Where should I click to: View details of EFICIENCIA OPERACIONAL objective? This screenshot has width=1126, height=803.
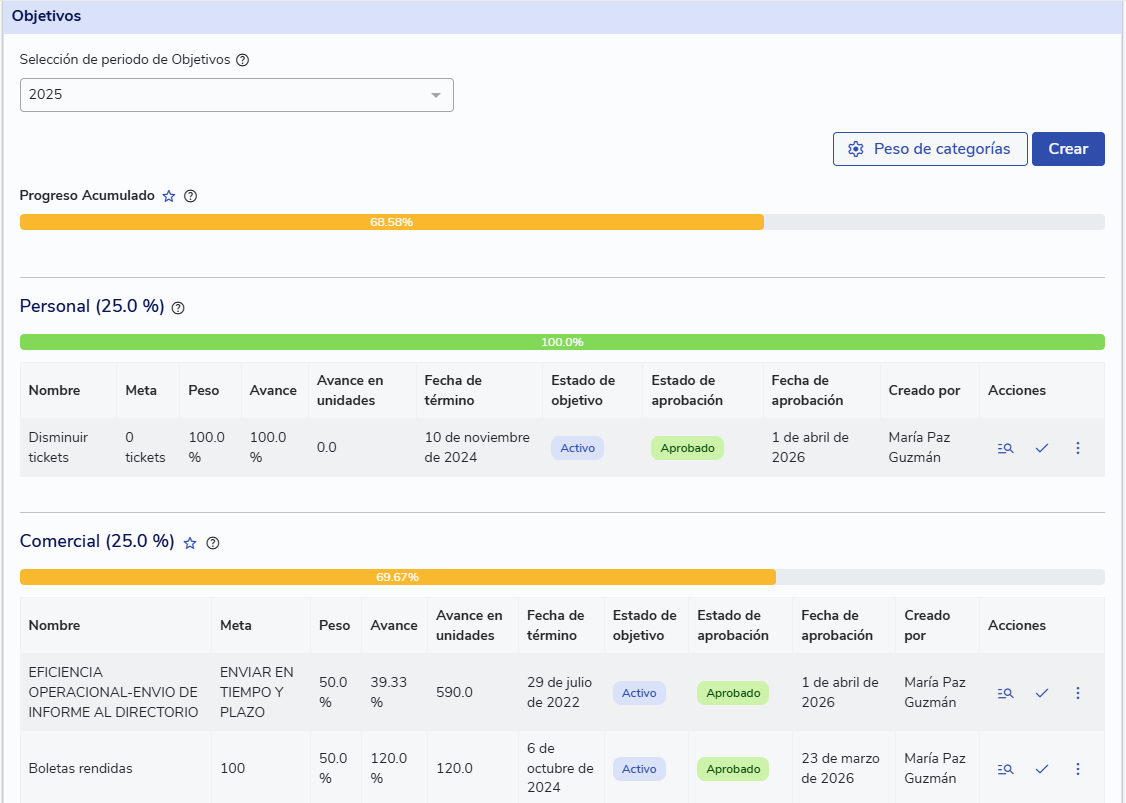(1005, 693)
